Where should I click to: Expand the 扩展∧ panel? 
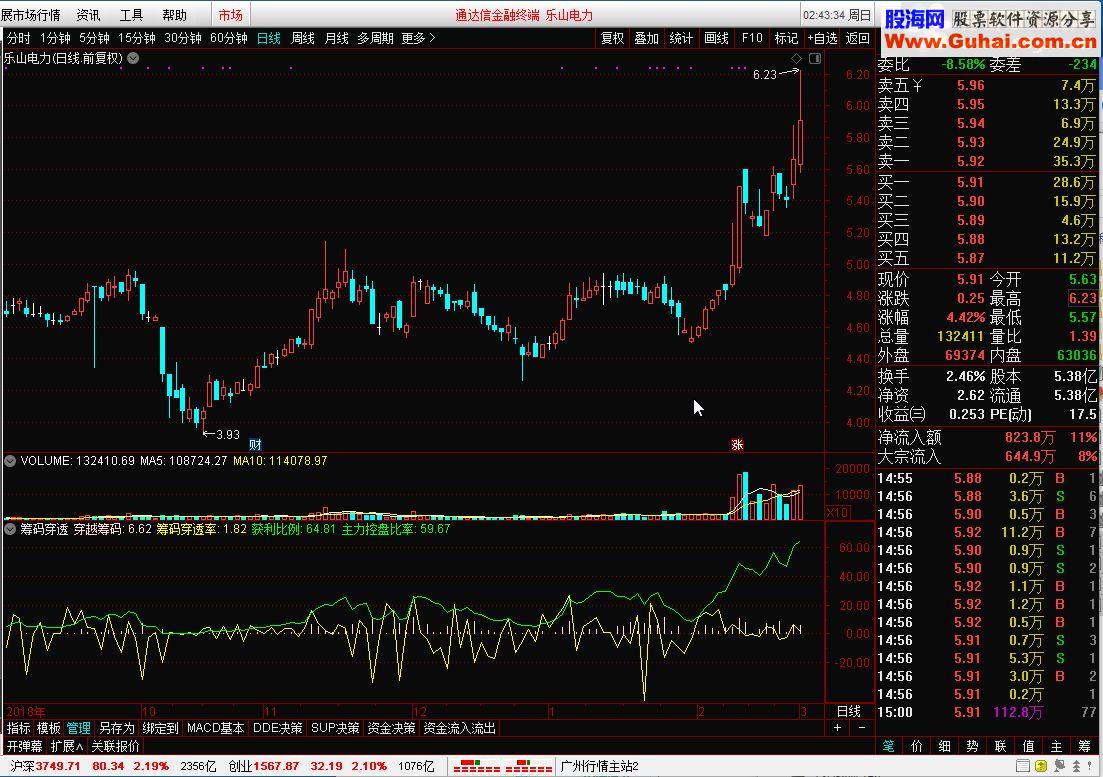(67, 745)
